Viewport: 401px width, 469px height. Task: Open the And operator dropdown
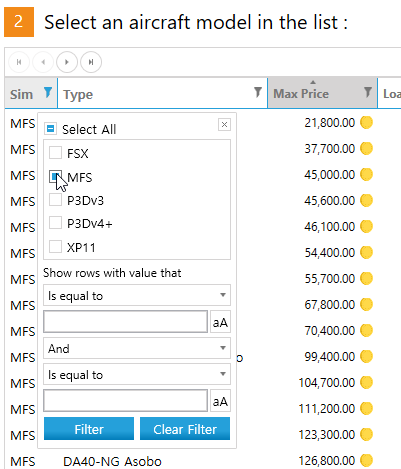[137, 348]
